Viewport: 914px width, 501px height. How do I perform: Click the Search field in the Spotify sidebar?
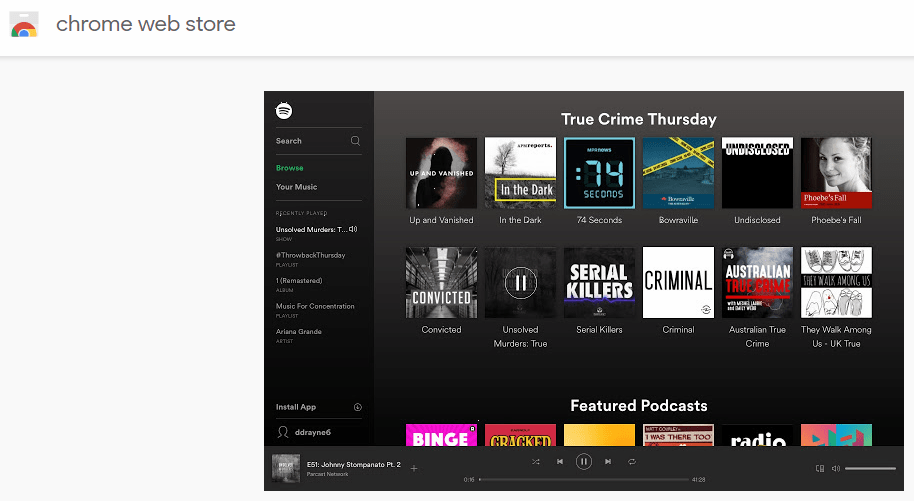318,141
